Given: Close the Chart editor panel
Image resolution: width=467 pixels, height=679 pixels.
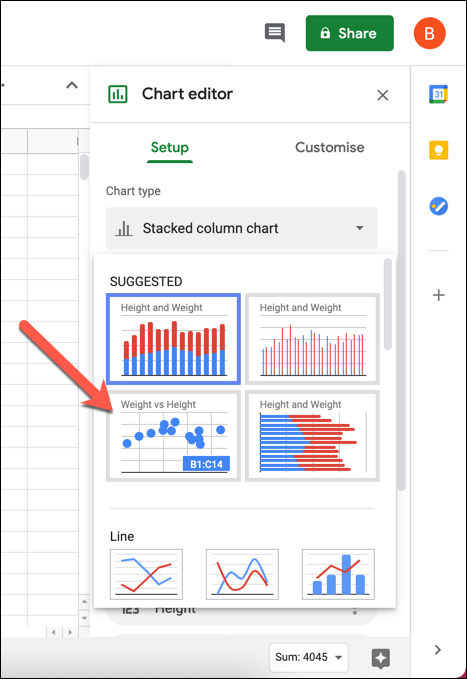Looking at the screenshot, I should [383, 95].
